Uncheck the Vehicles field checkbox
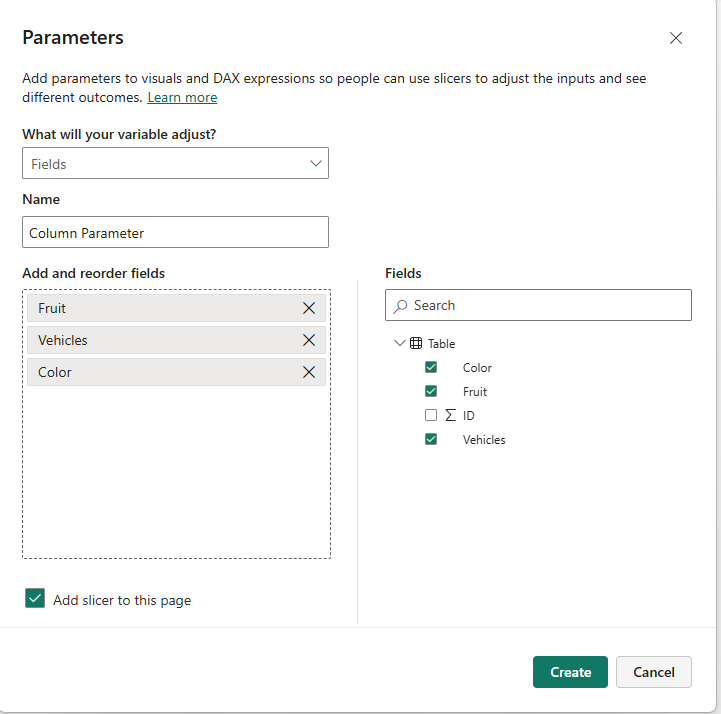 pos(431,439)
